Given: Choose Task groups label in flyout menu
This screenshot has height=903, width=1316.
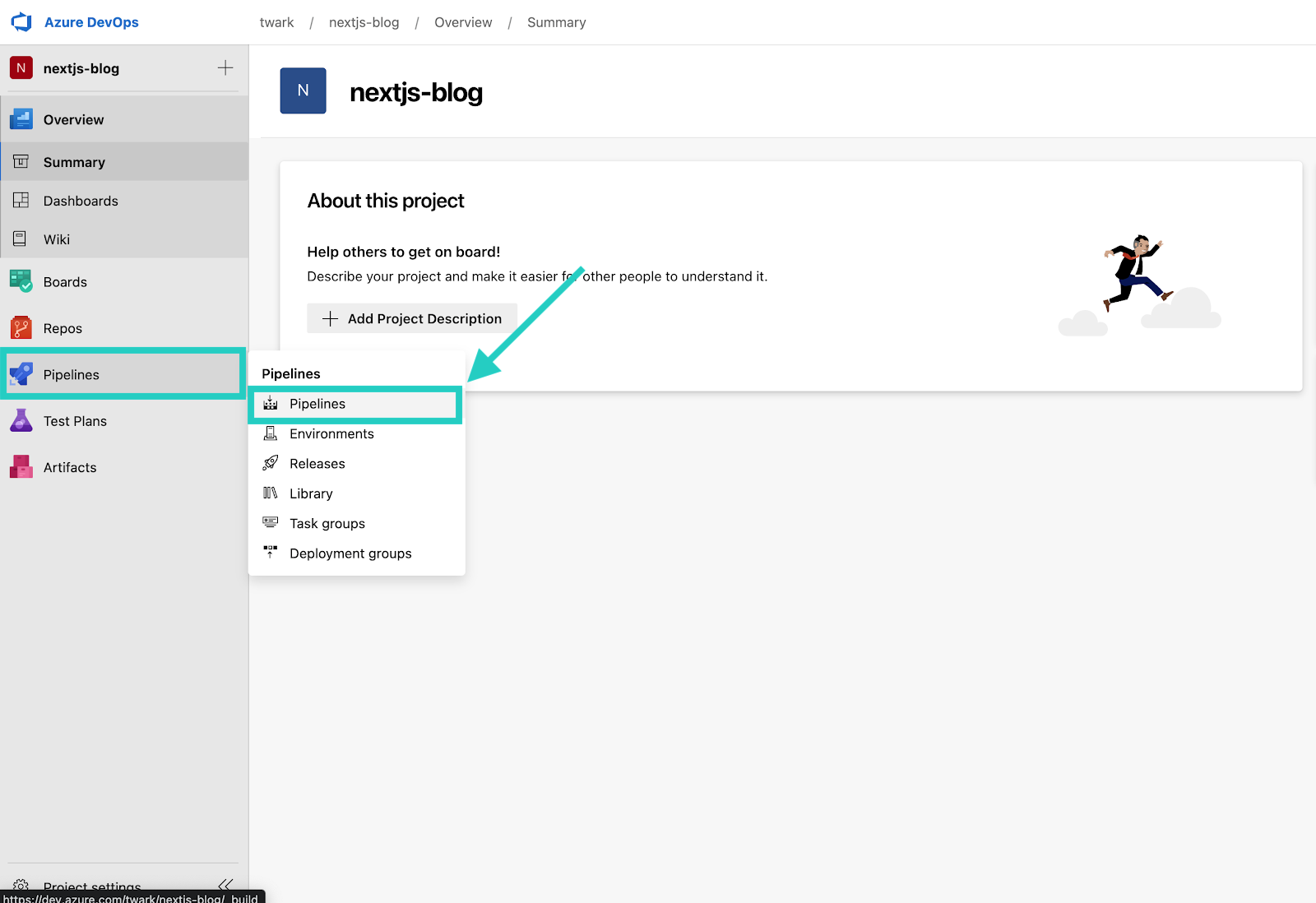Looking at the screenshot, I should (x=327, y=524).
